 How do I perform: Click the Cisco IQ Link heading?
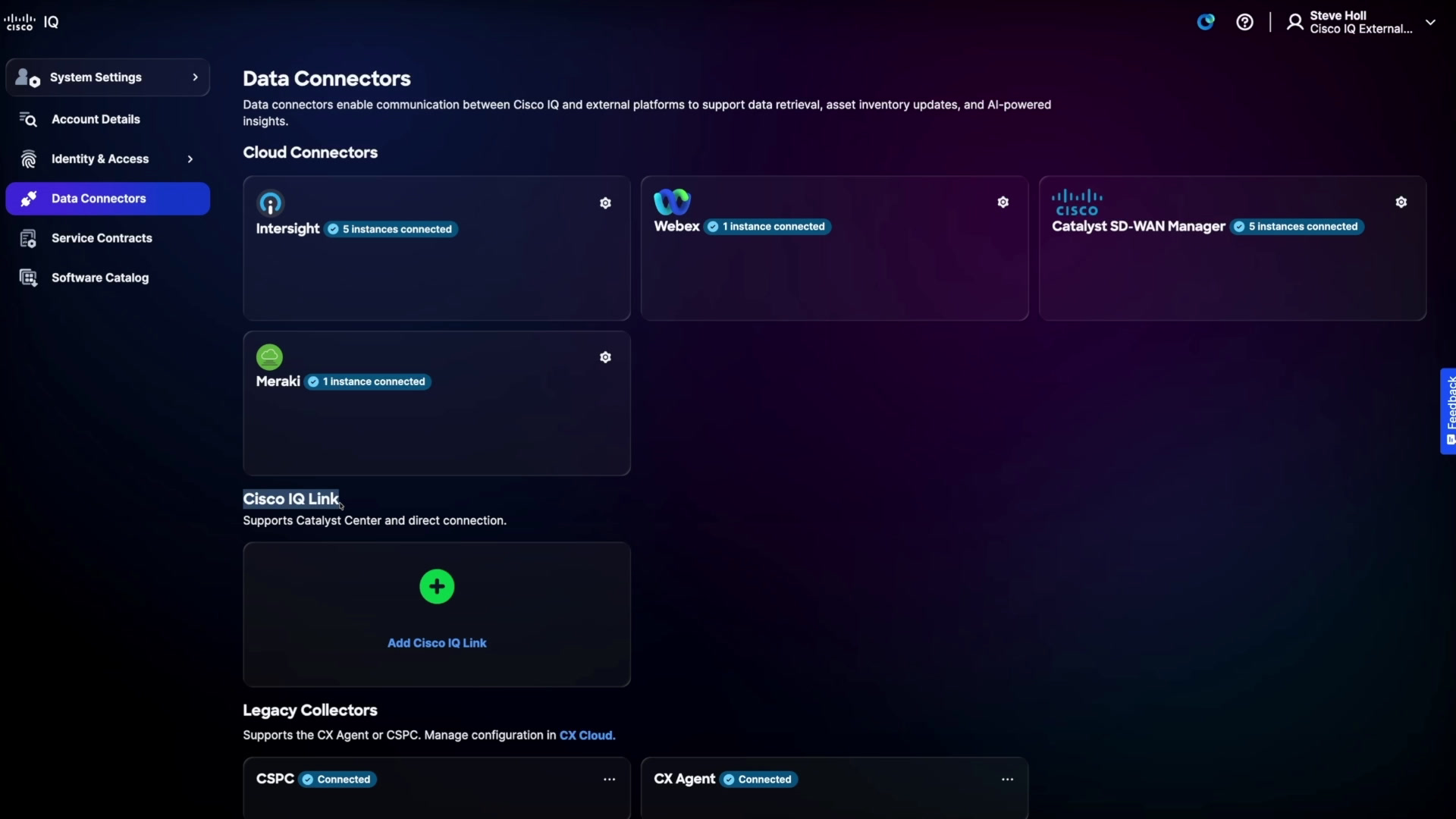[x=290, y=499]
